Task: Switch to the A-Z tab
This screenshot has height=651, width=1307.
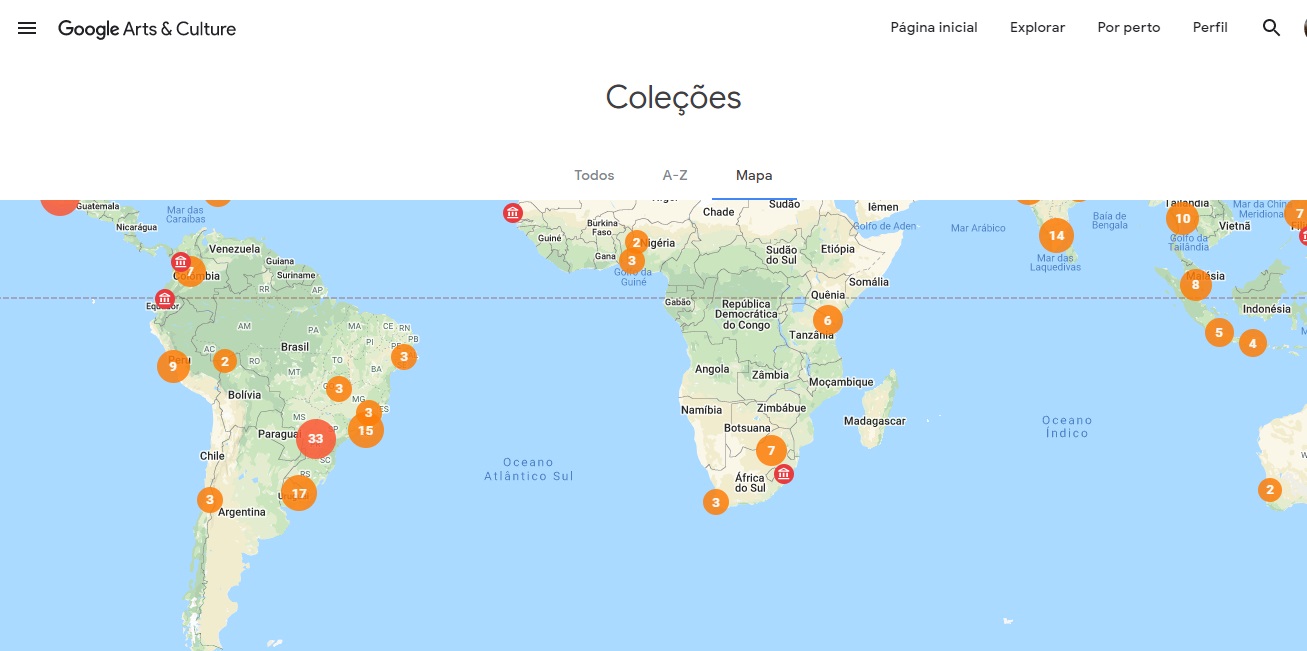Action: point(675,175)
